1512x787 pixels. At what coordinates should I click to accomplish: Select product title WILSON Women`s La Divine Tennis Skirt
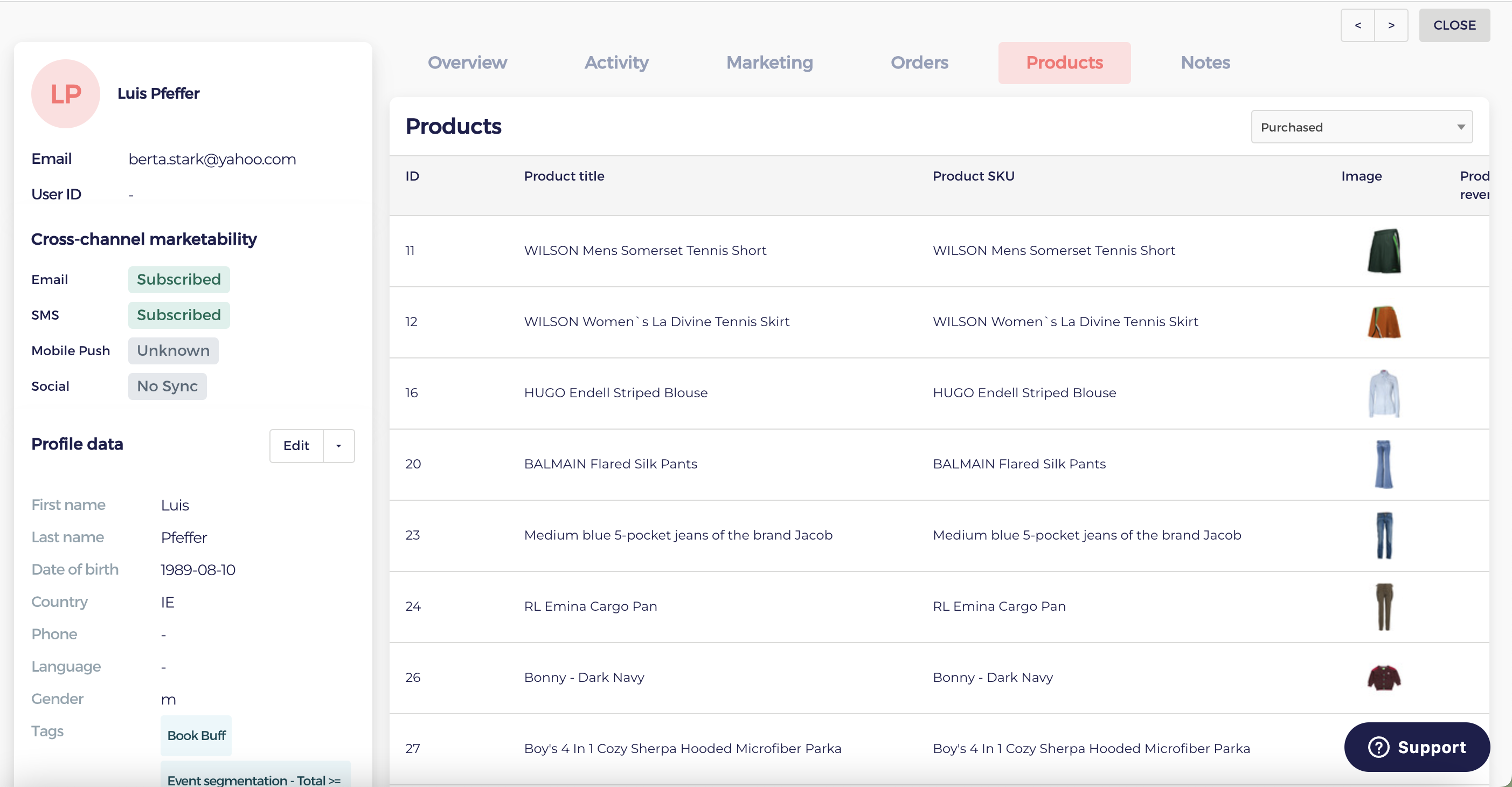[656, 322]
